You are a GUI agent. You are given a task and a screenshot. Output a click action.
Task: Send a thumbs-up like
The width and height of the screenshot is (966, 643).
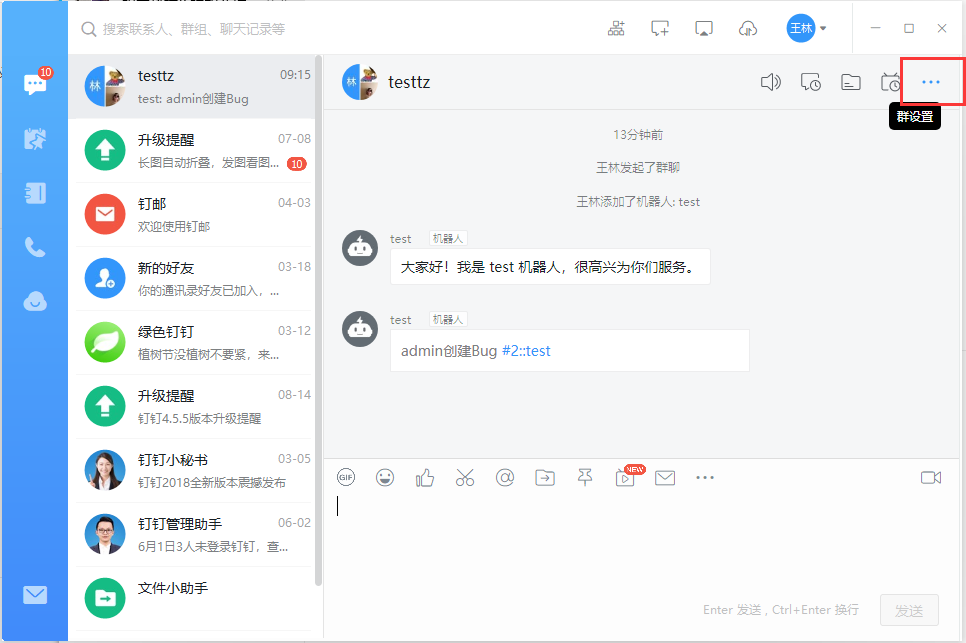425,477
